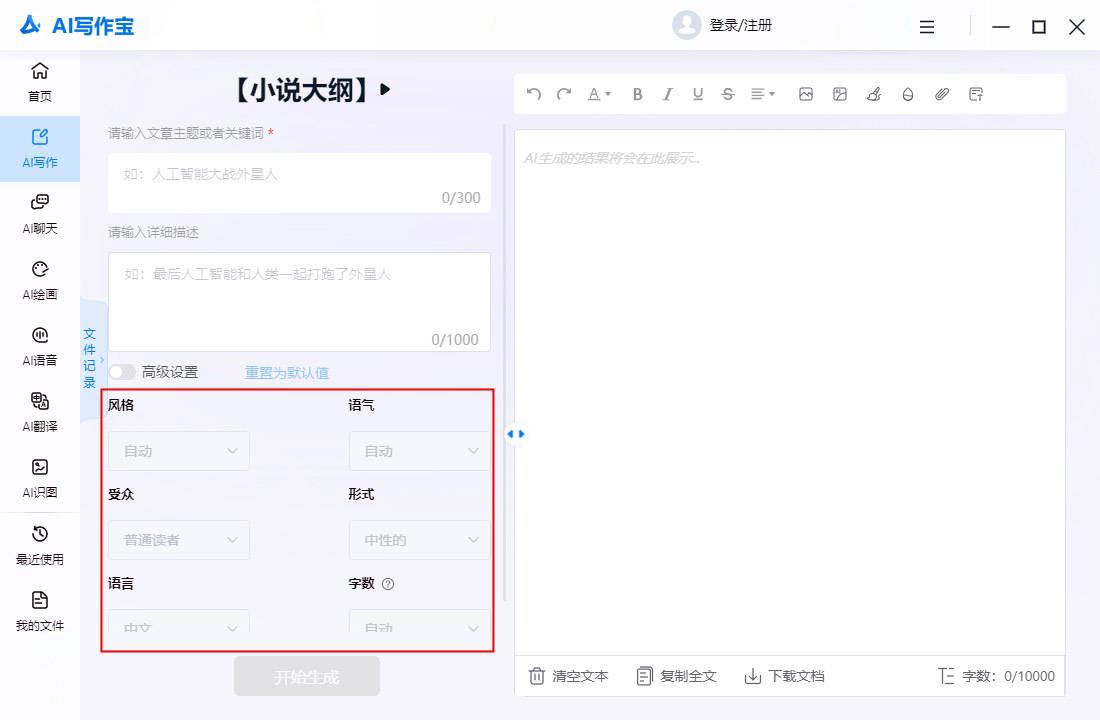This screenshot has height=720, width=1100.
Task: Open the 语气 tone dropdown
Action: 418,450
